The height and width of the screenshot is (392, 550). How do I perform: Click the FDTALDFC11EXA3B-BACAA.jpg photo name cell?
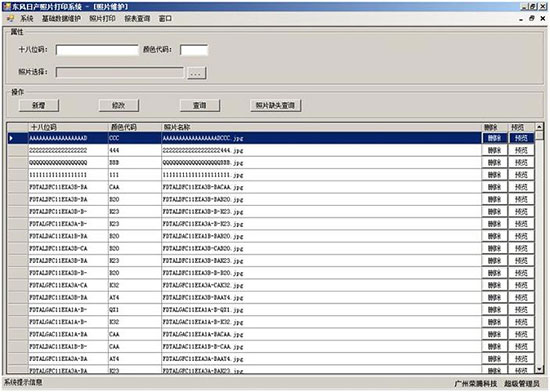click(x=322, y=187)
